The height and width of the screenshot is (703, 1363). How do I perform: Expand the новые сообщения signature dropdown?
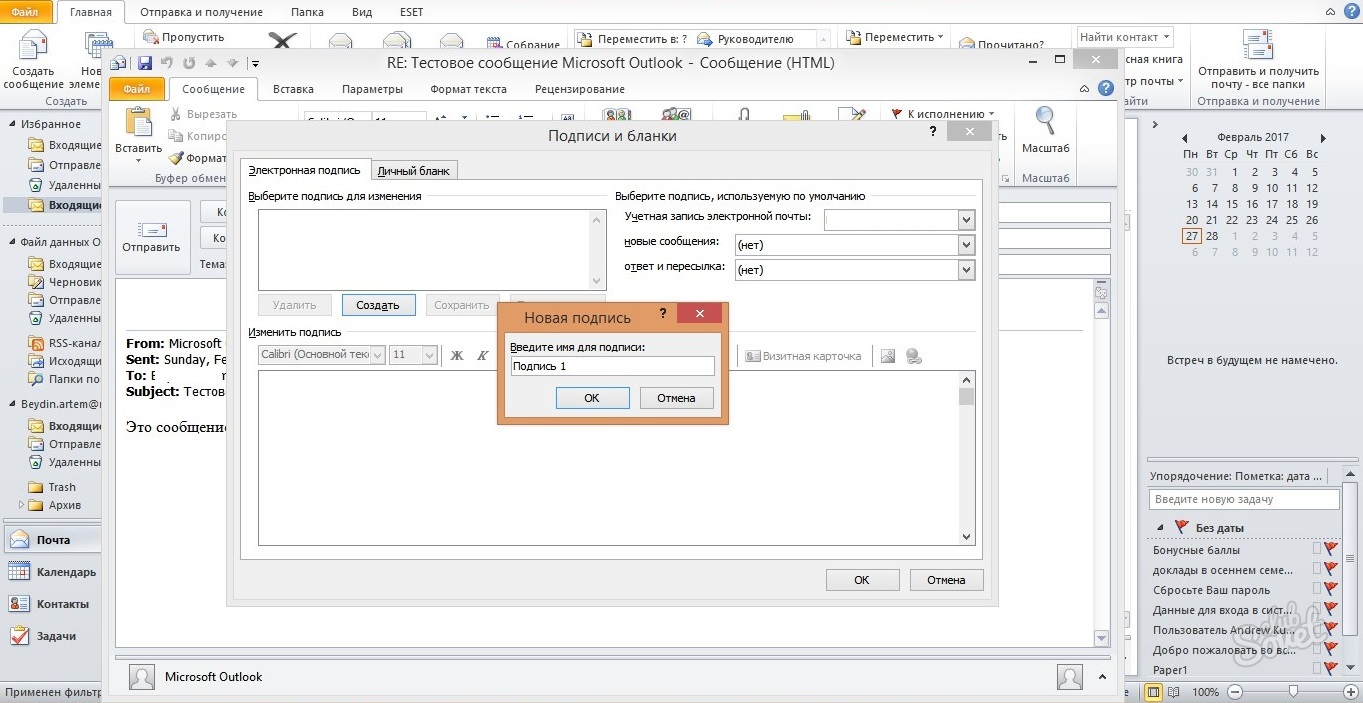[966, 245]
